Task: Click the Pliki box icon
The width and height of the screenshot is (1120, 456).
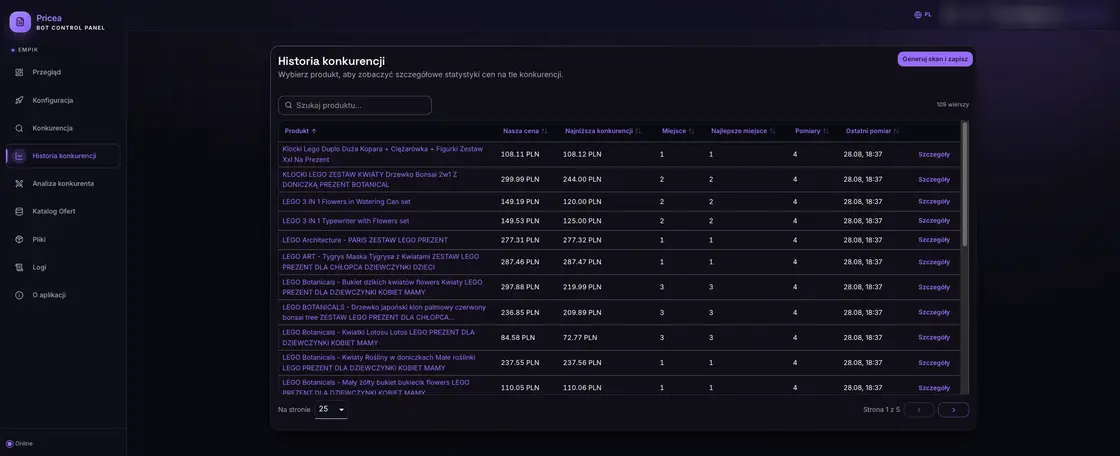Action: click(19, 239)
